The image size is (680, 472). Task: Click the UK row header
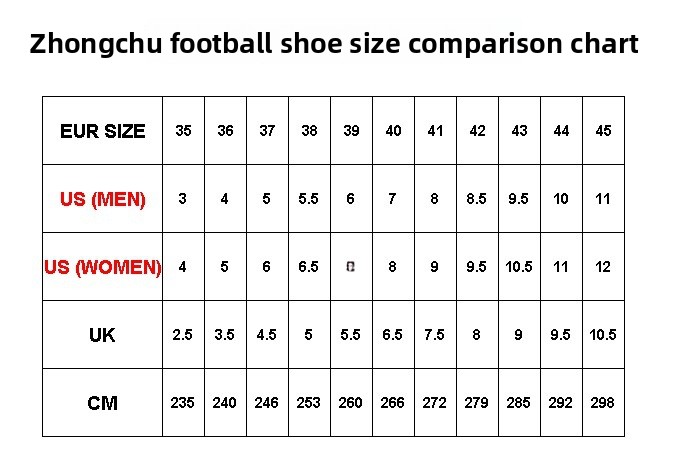coord(102,335)
